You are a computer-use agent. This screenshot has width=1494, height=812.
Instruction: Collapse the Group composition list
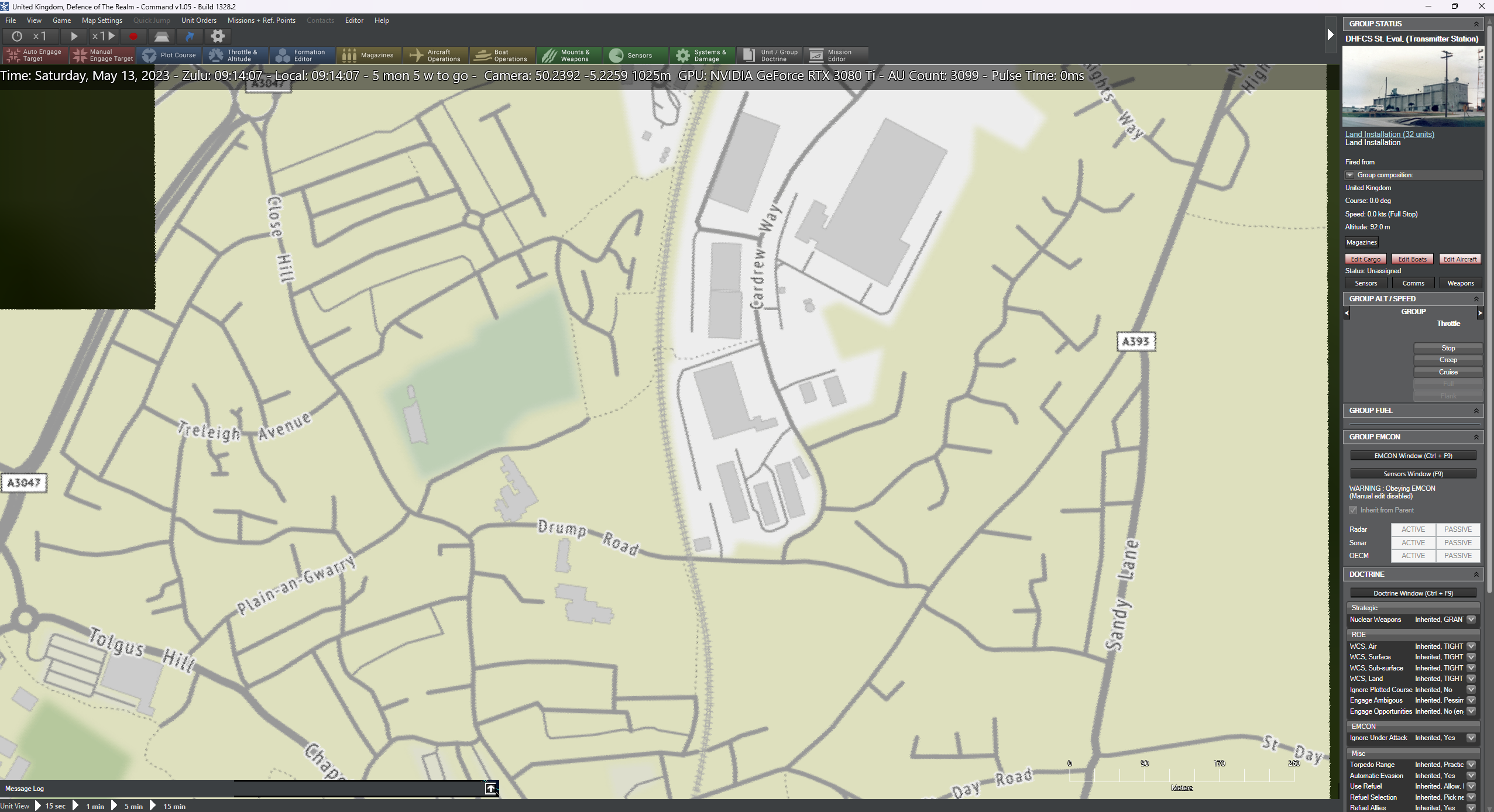click(x=1349, y=175)
